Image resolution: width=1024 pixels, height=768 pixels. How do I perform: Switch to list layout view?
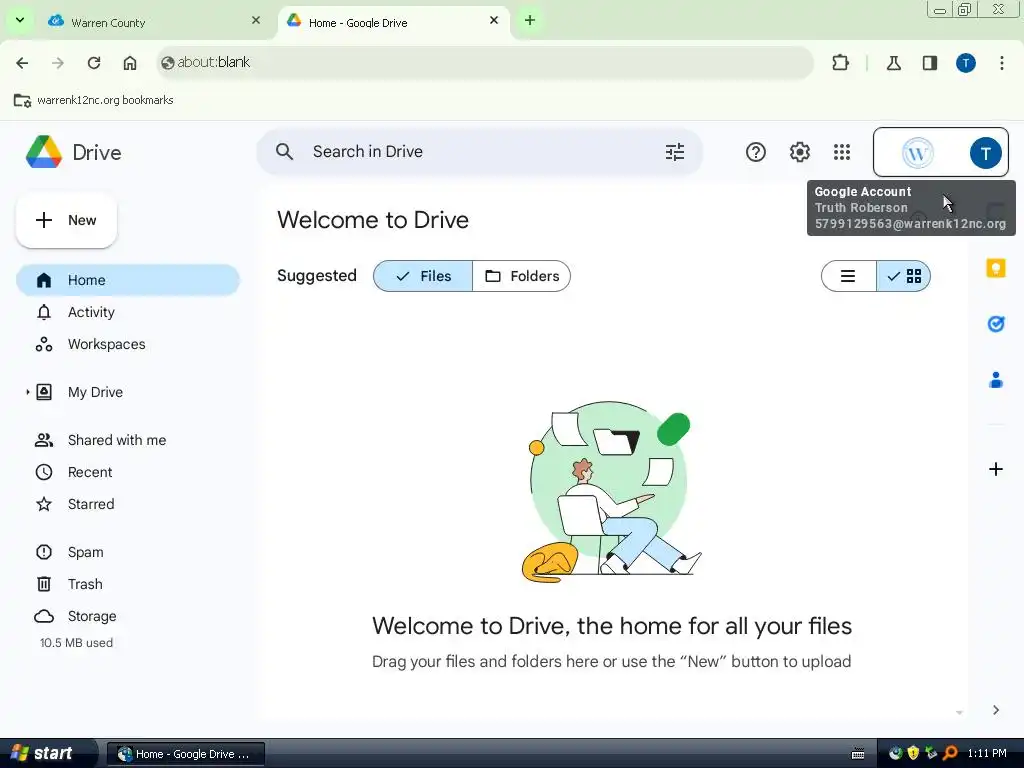(848, 276)
